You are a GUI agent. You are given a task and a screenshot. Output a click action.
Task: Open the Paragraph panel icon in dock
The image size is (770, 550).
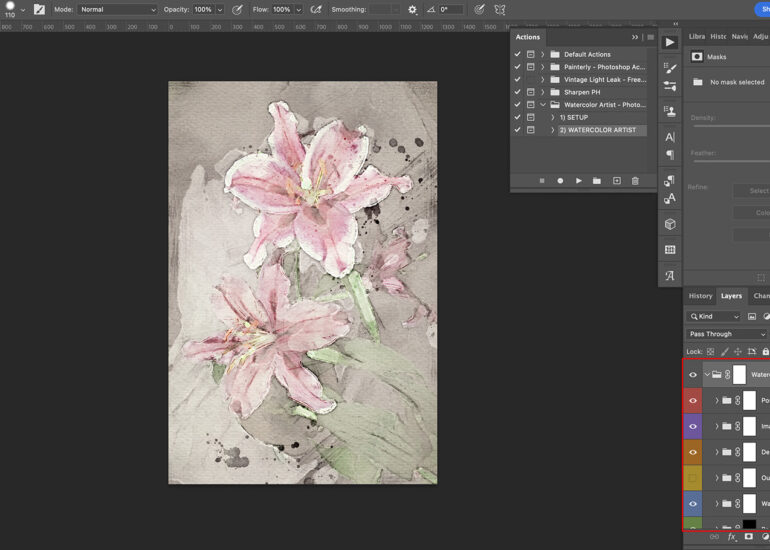pyautogui.click(x=670, y=155)
